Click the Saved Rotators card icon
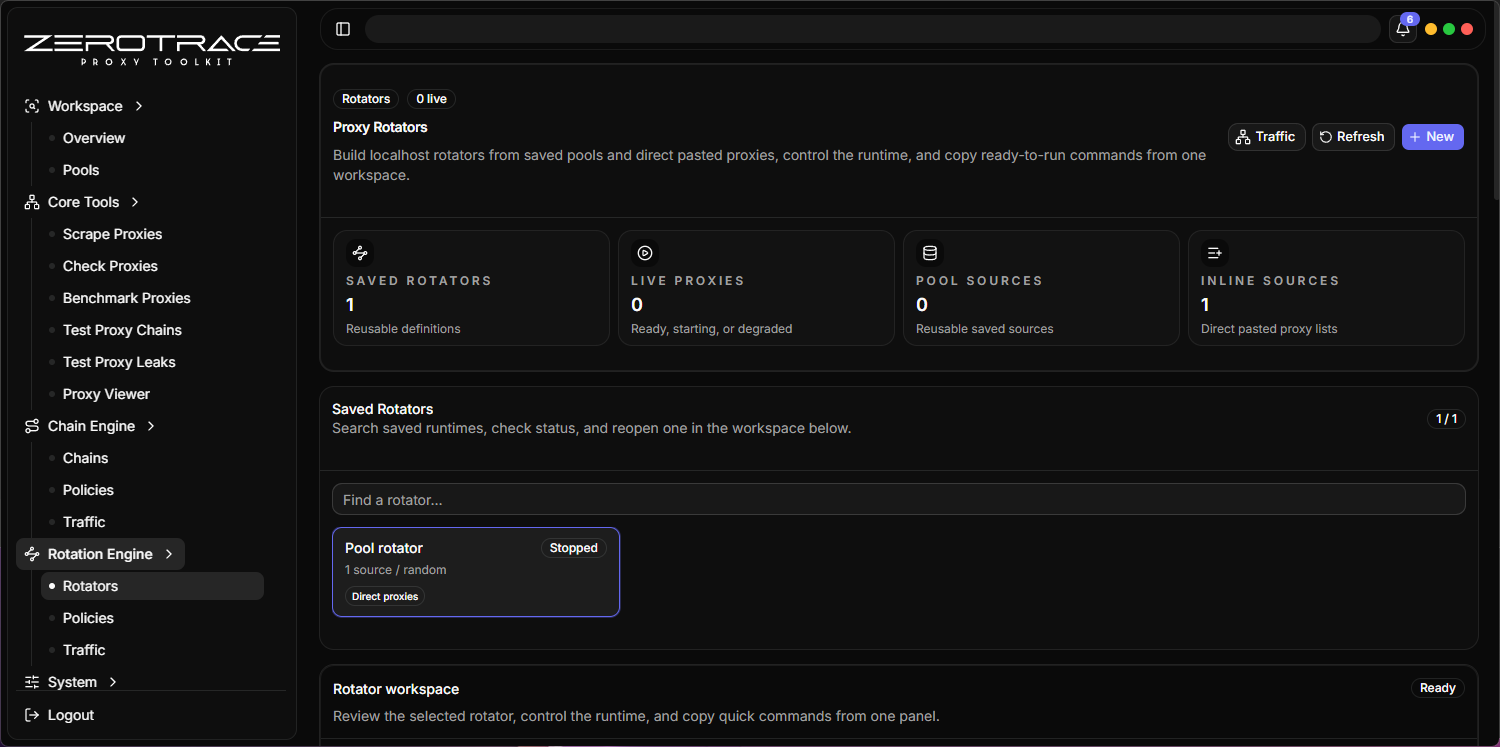The width and height of the screenshot is (1500, 747). [360, 253]
